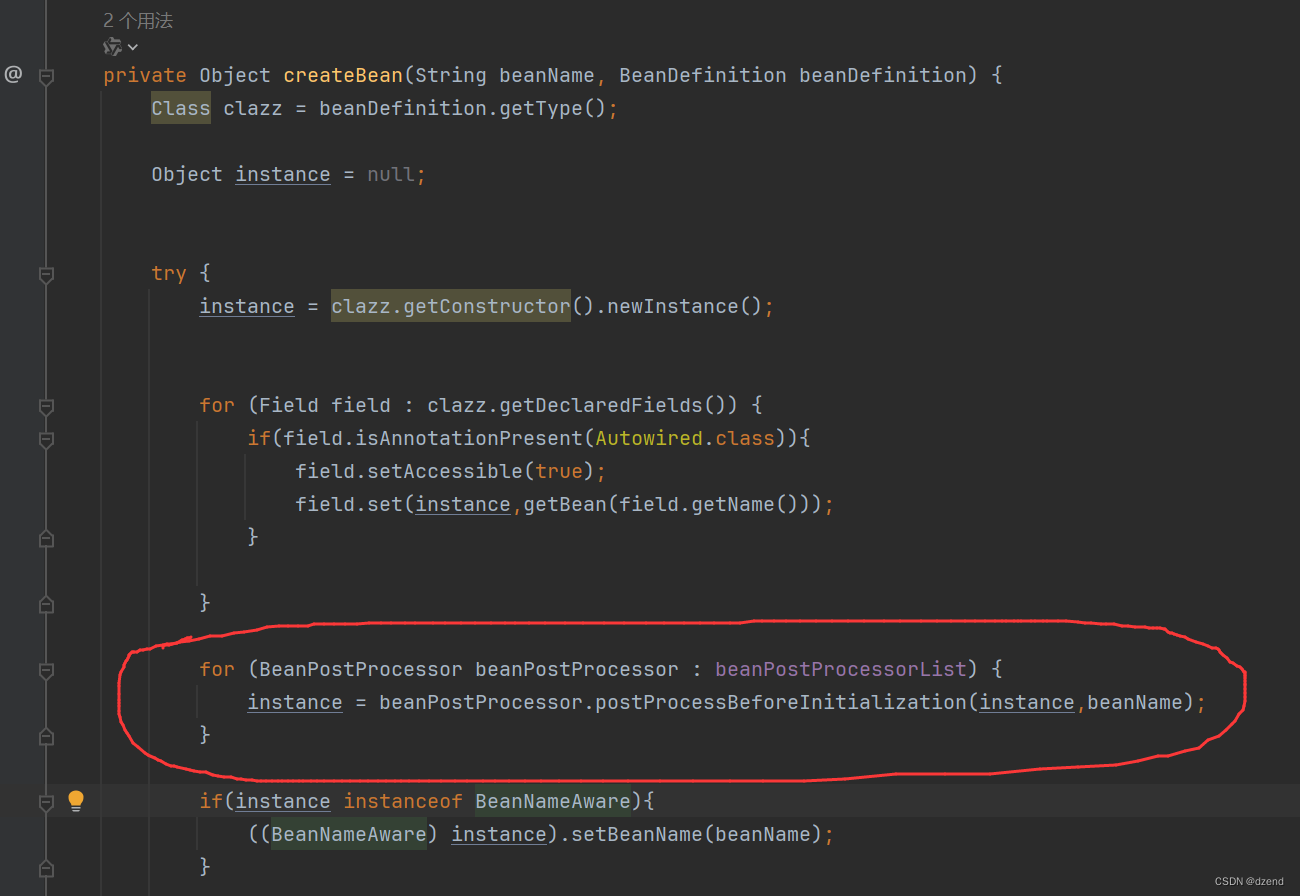This screenshot has width=1300, height=896.
Task: Click the 'private' keyword
Action: (145, 75)
